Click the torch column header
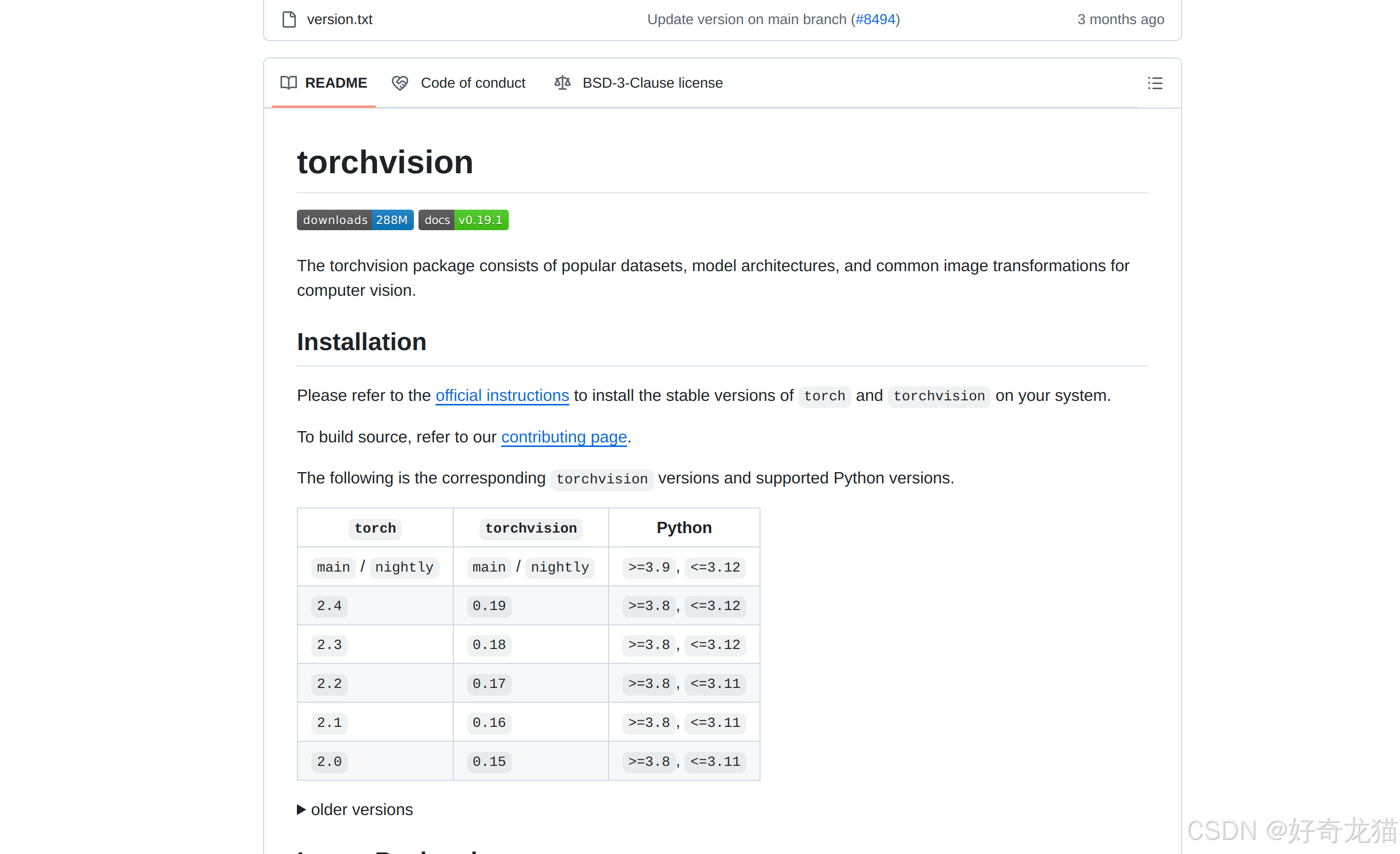This screenshot has height=854, width=1400. coord(375,527)
